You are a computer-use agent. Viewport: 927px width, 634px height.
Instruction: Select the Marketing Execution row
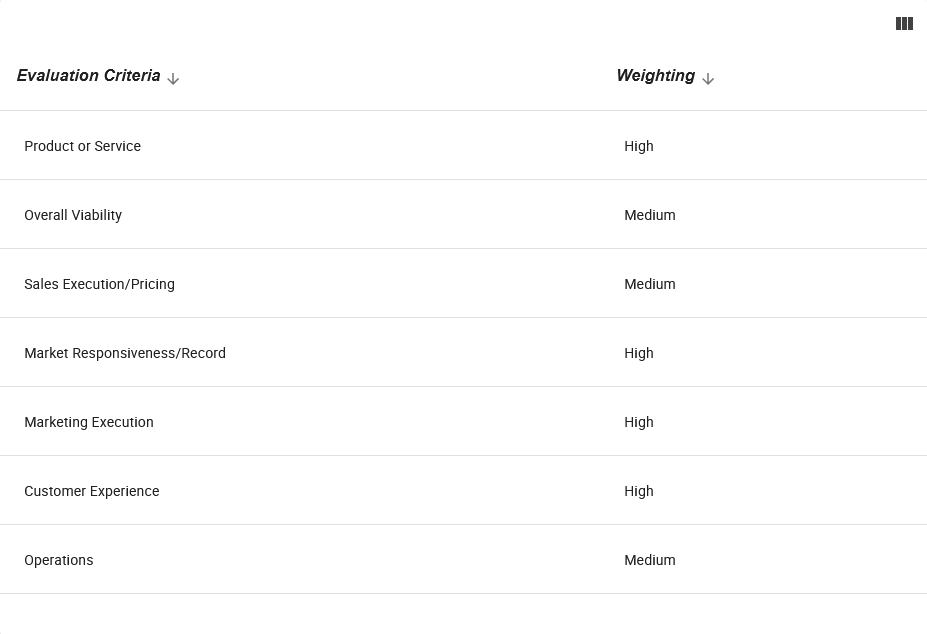click(x=464, y=422)
